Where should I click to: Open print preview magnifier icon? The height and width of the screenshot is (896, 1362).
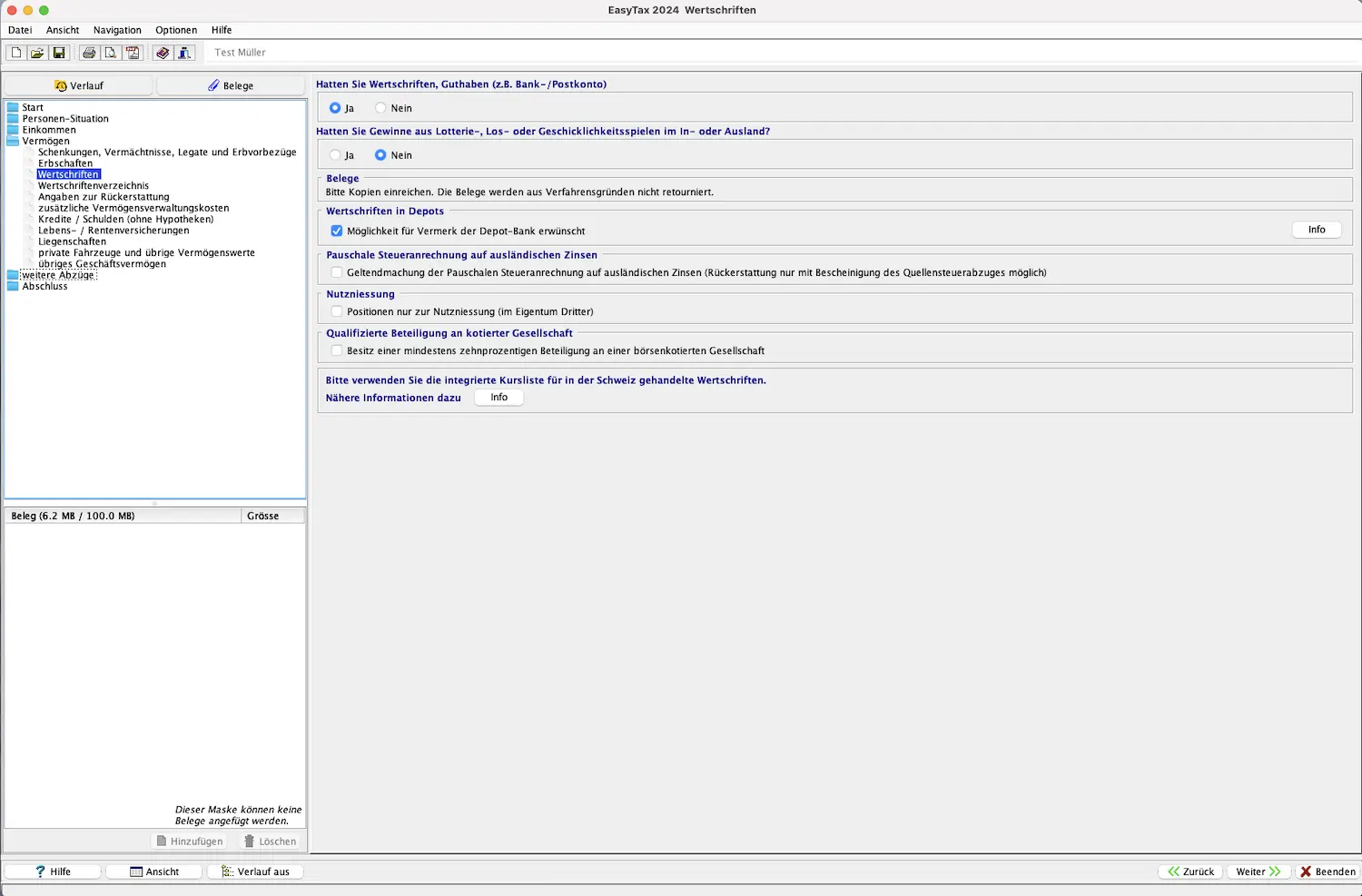[111, 53]
